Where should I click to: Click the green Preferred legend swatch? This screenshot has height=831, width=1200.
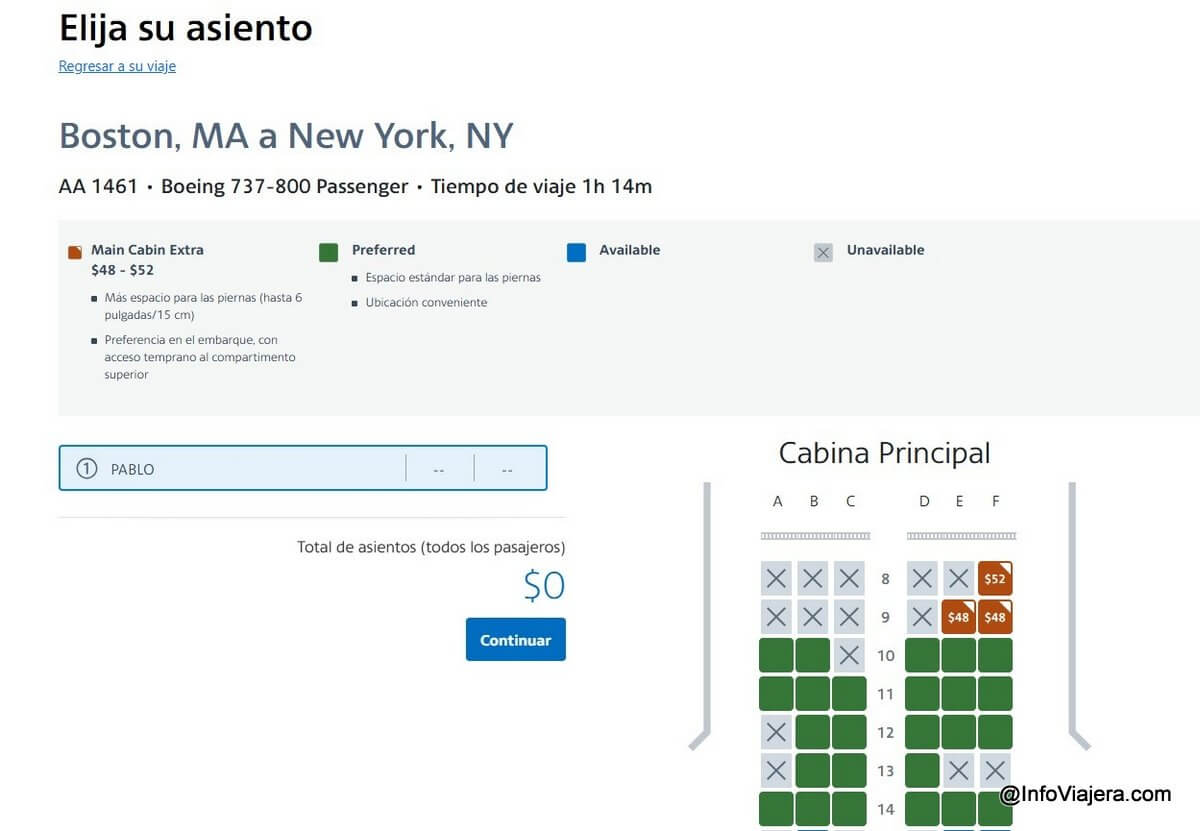coord(328,252)
